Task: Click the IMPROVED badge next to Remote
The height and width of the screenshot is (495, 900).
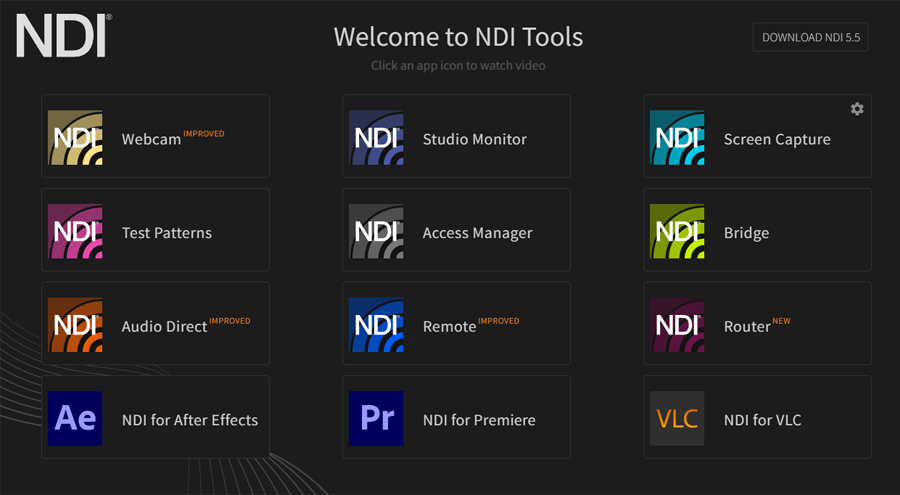Action: point(499,321)
